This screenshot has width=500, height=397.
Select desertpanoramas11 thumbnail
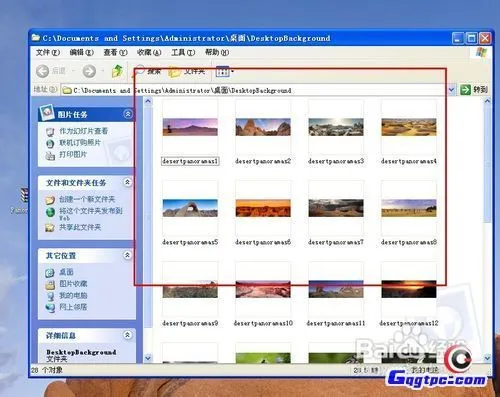336,289
